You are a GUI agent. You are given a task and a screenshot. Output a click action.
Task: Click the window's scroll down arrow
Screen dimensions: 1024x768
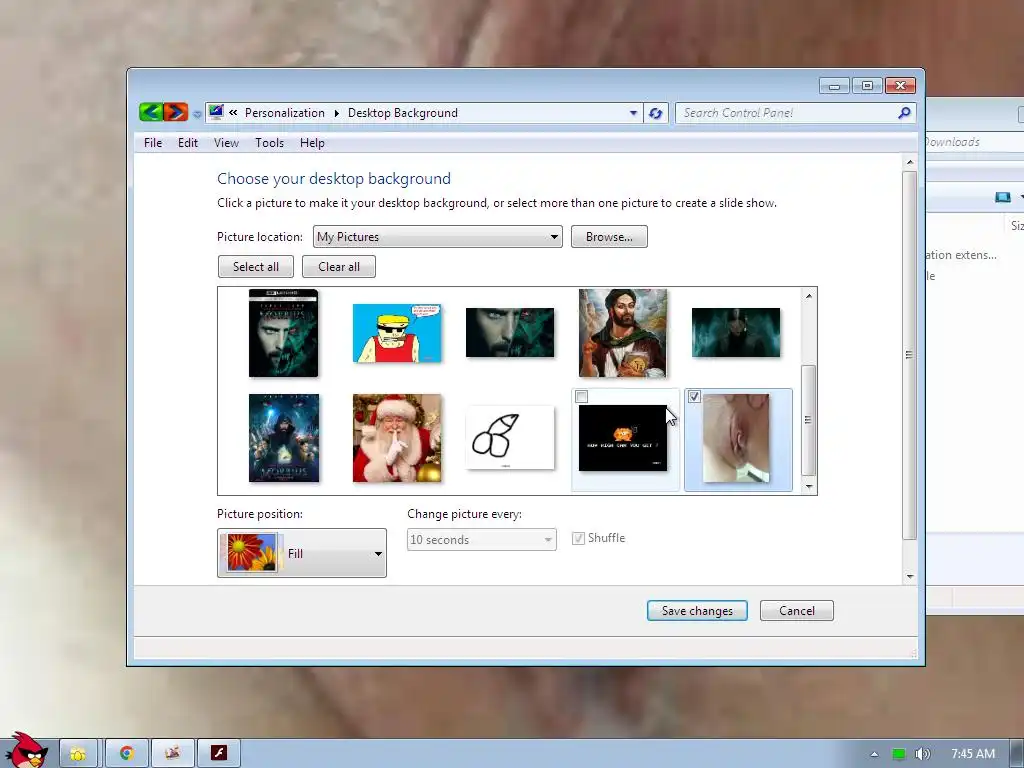pos(910,577)
